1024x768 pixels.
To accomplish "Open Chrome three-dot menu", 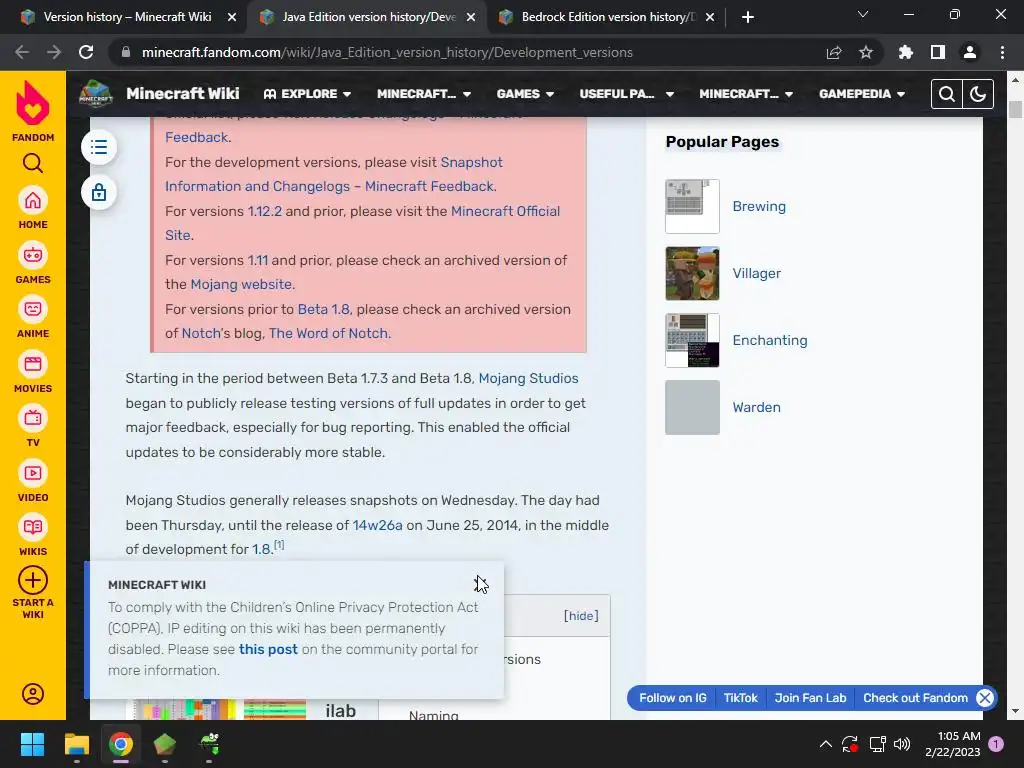I will [x=1002, y=52].
